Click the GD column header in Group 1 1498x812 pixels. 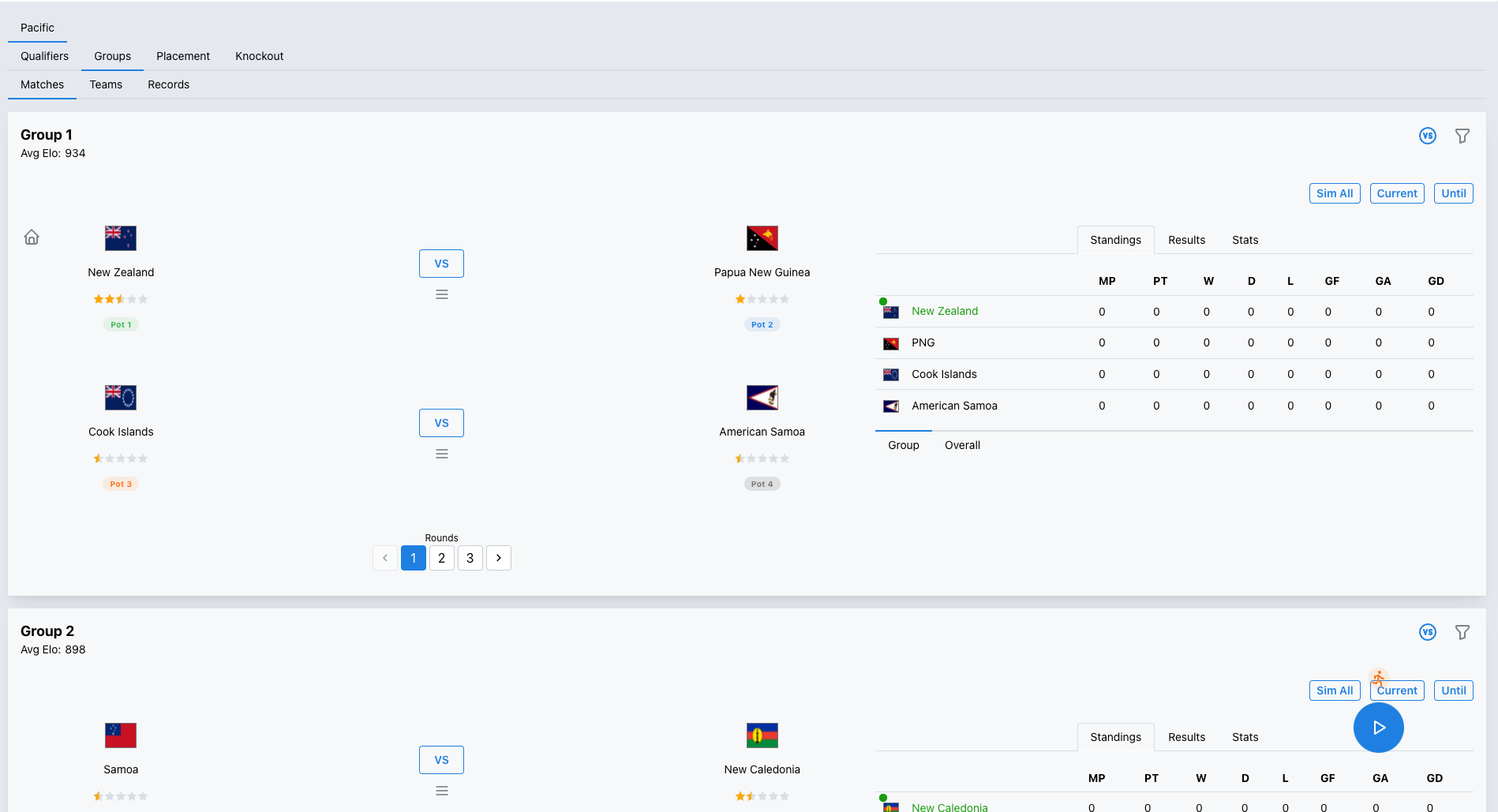point(1436,281)
